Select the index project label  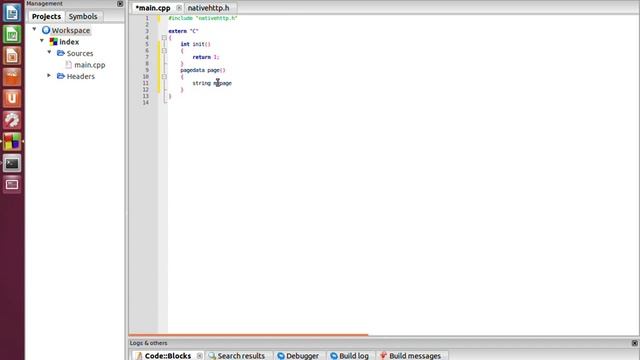pos(69,42)
